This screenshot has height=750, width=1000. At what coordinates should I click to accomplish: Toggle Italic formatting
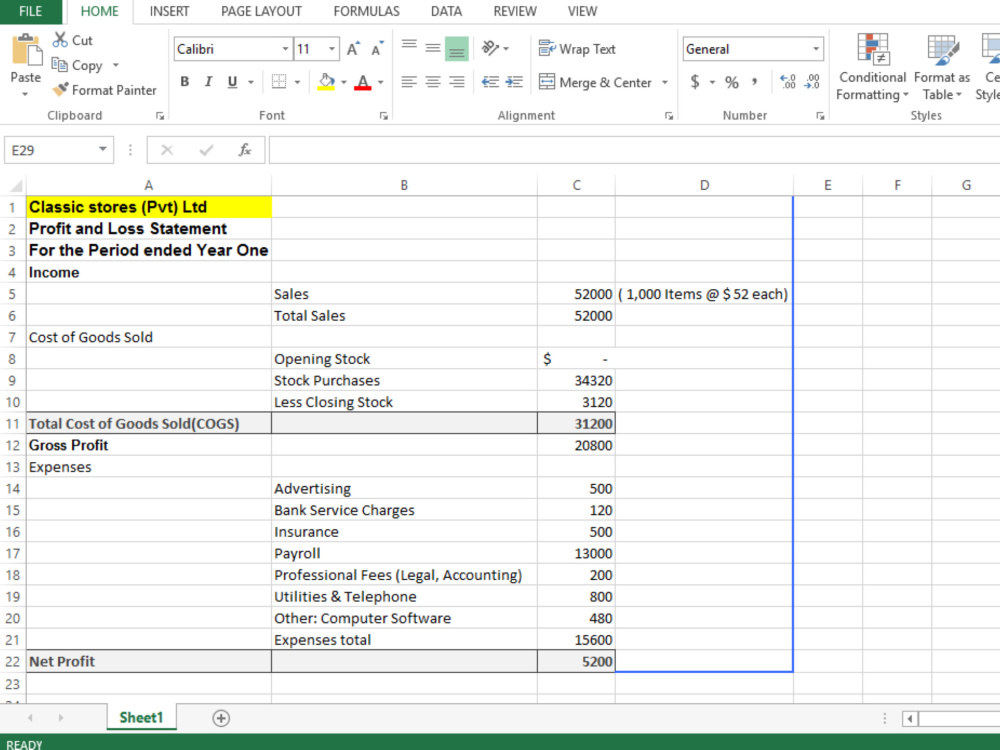[x=208, y=82]
